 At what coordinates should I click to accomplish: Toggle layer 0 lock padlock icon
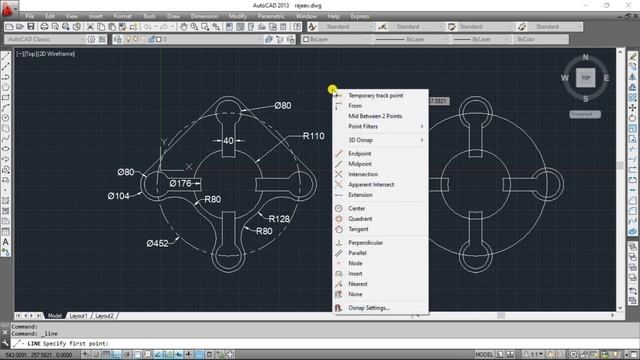151,39
